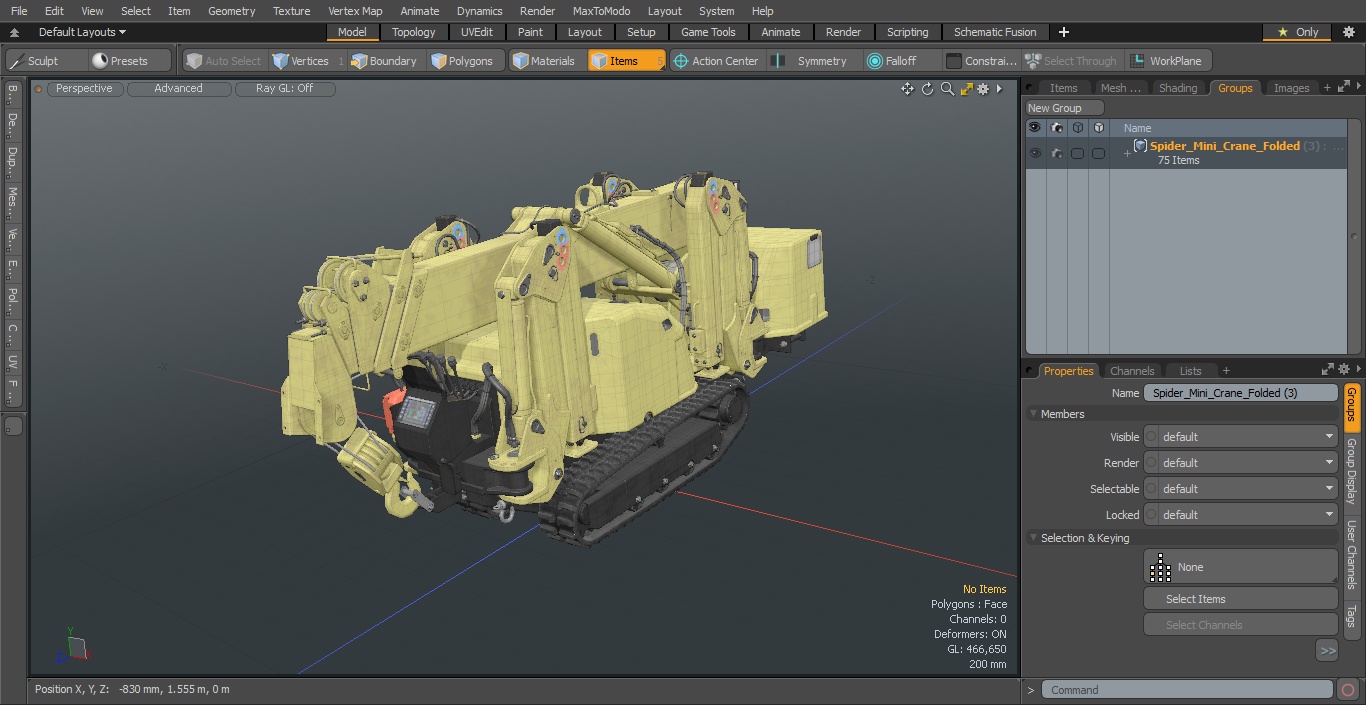
Task: Open the Vertex Map menu
Action: [355, 11]
